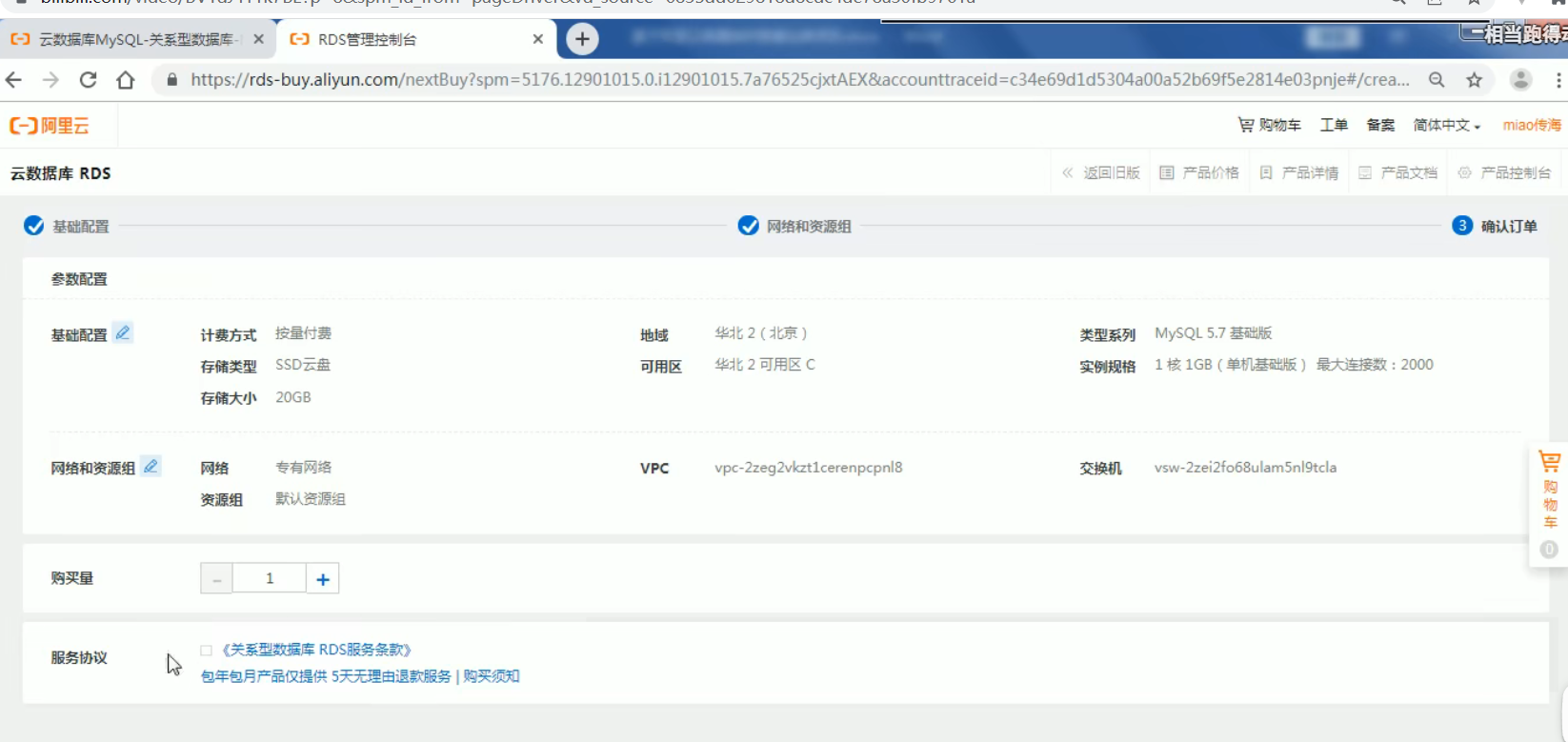Open 工单 in top navigation
1568x742 pixels.
pyautogui.click(x=1334, y=125)
